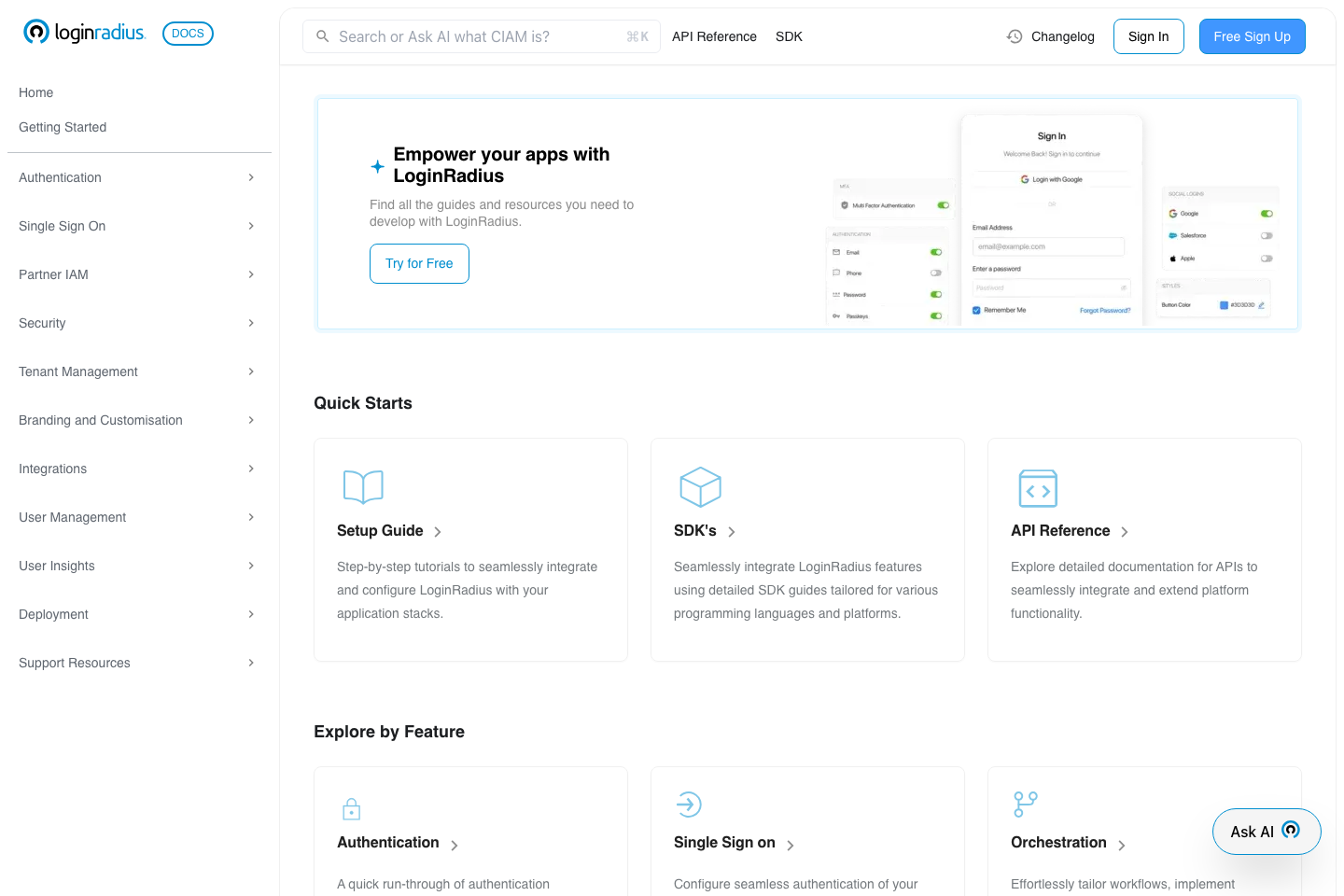Enable the Multi Factor Authentication toggle

click(x=943, y=203)
